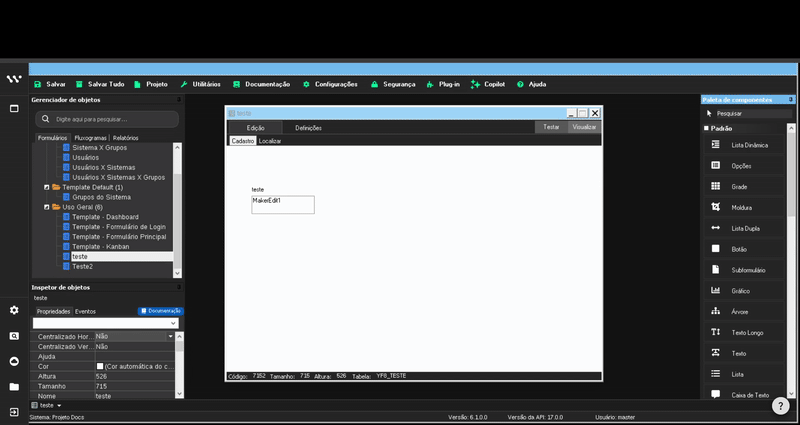Pick the Moldura component icon
This screenshot has width=800, height=425.
[715, 208]
